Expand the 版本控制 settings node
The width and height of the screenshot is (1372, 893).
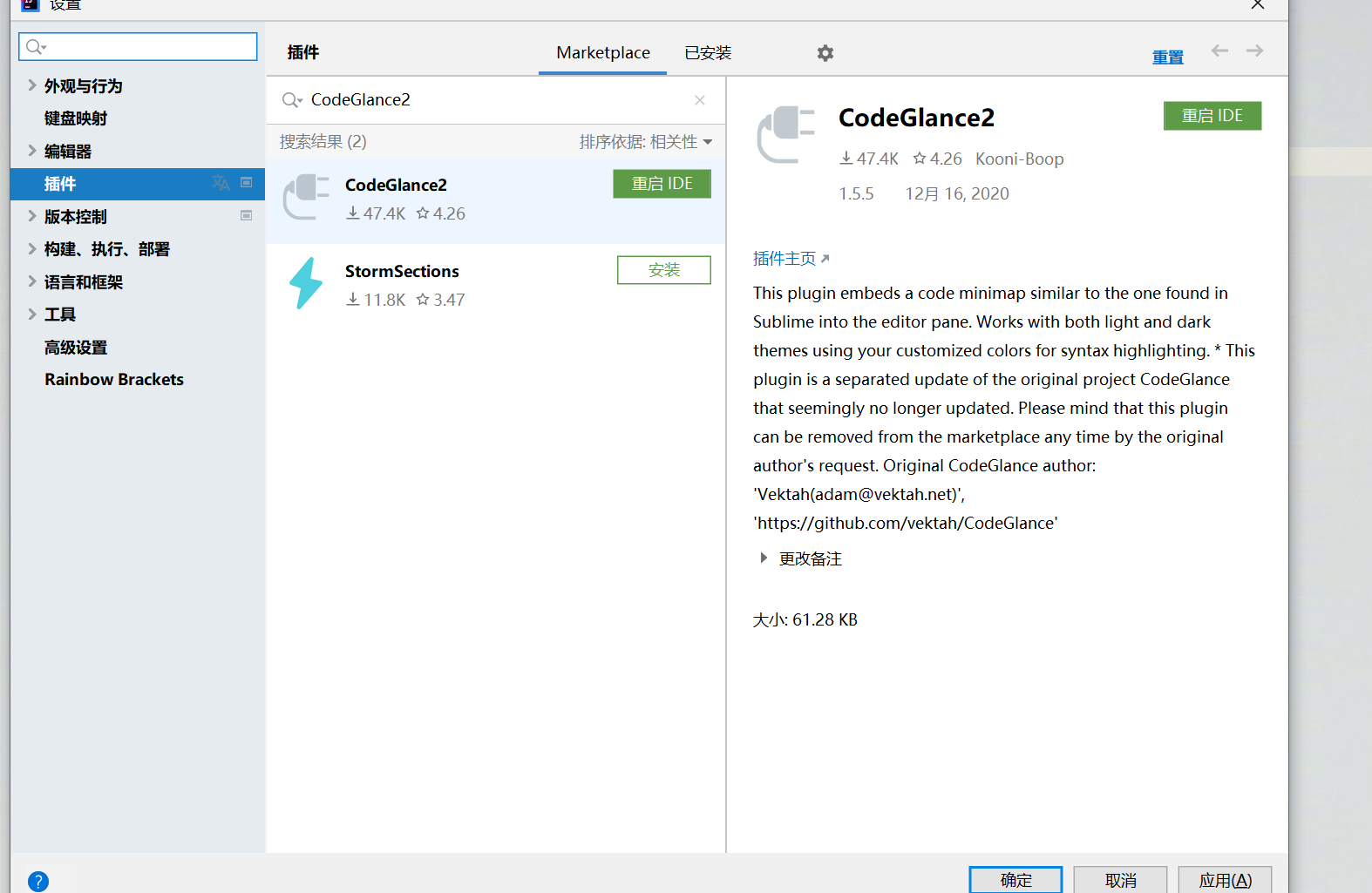pos(32,216)
